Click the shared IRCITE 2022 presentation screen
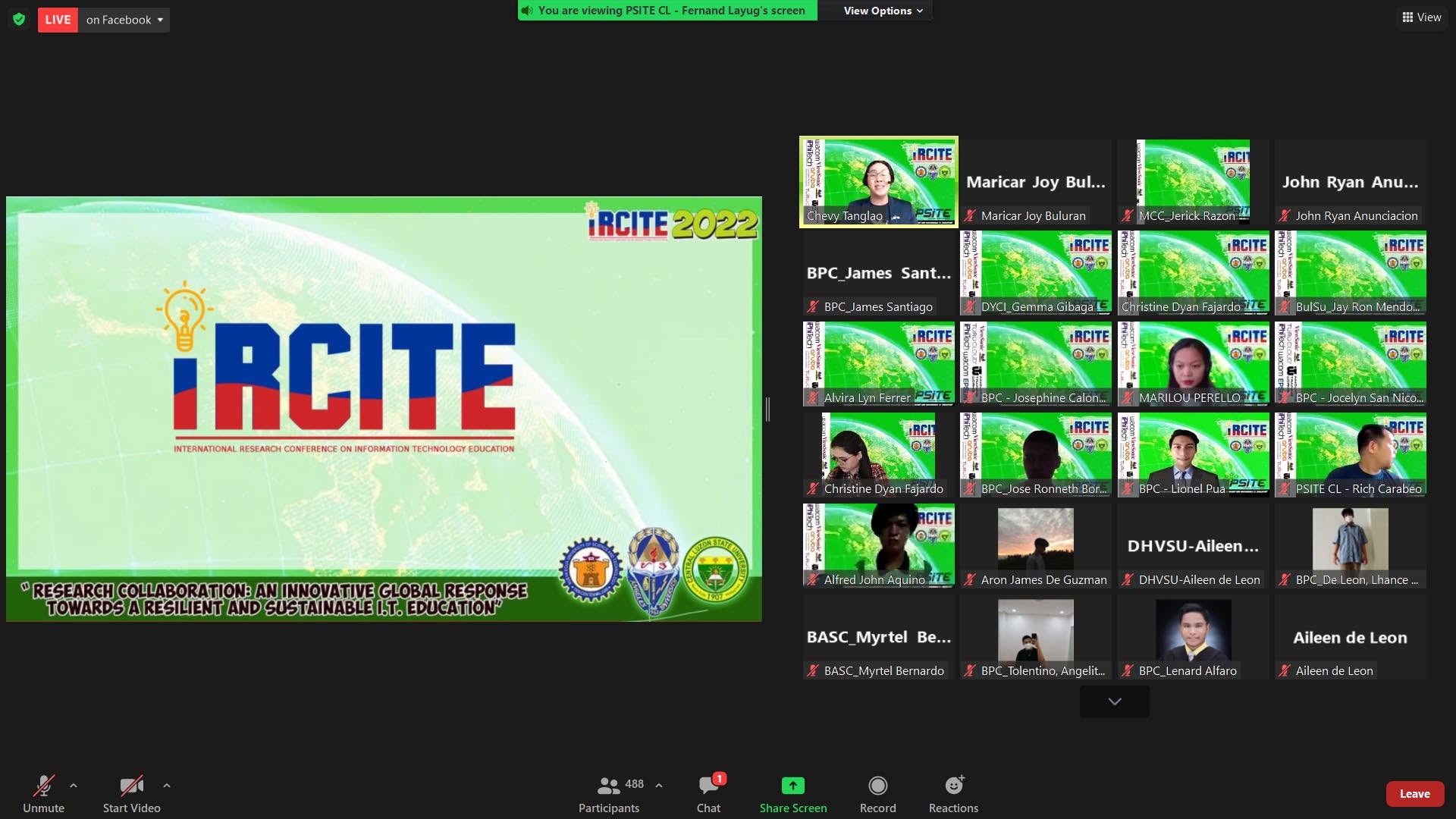 point(384,409)
